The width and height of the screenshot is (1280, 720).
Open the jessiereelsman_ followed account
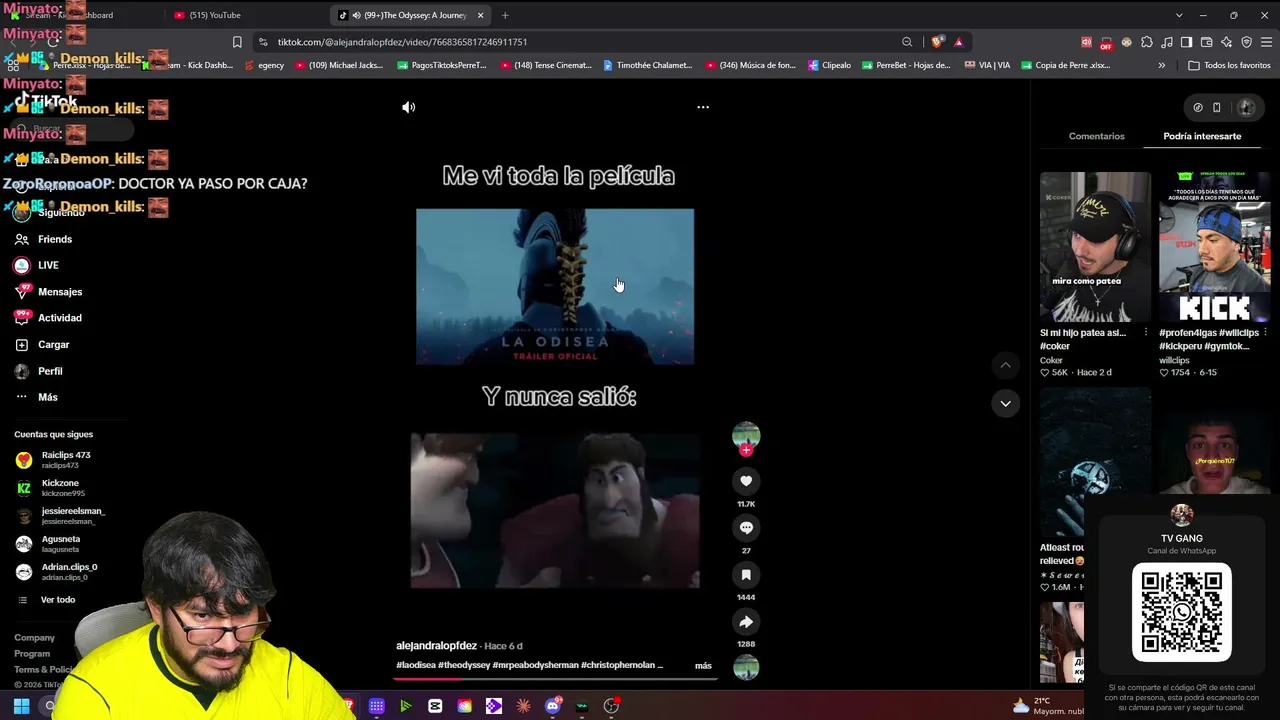(60, 516)
